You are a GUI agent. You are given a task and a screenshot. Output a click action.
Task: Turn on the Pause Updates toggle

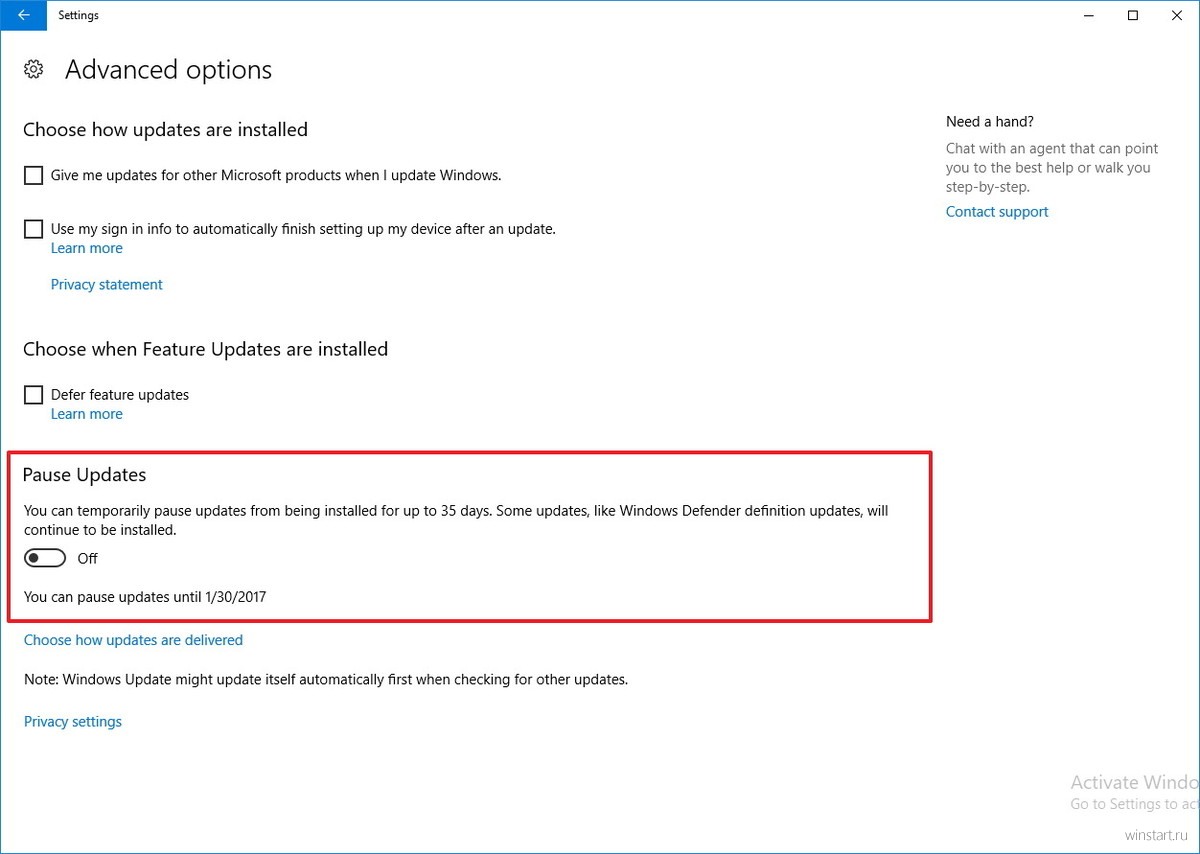45,558
